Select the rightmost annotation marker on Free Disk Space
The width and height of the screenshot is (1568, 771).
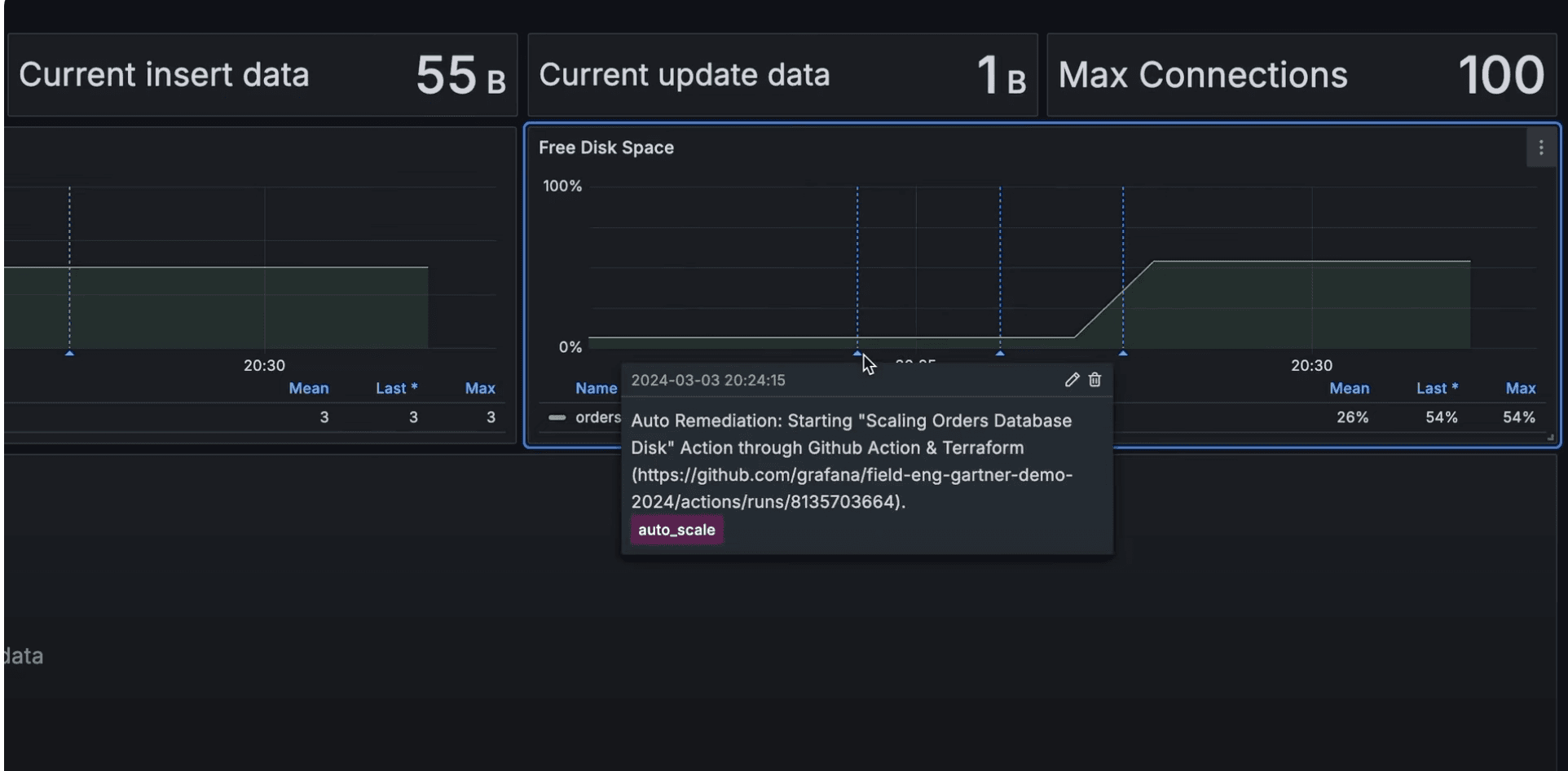point(1123,354)
